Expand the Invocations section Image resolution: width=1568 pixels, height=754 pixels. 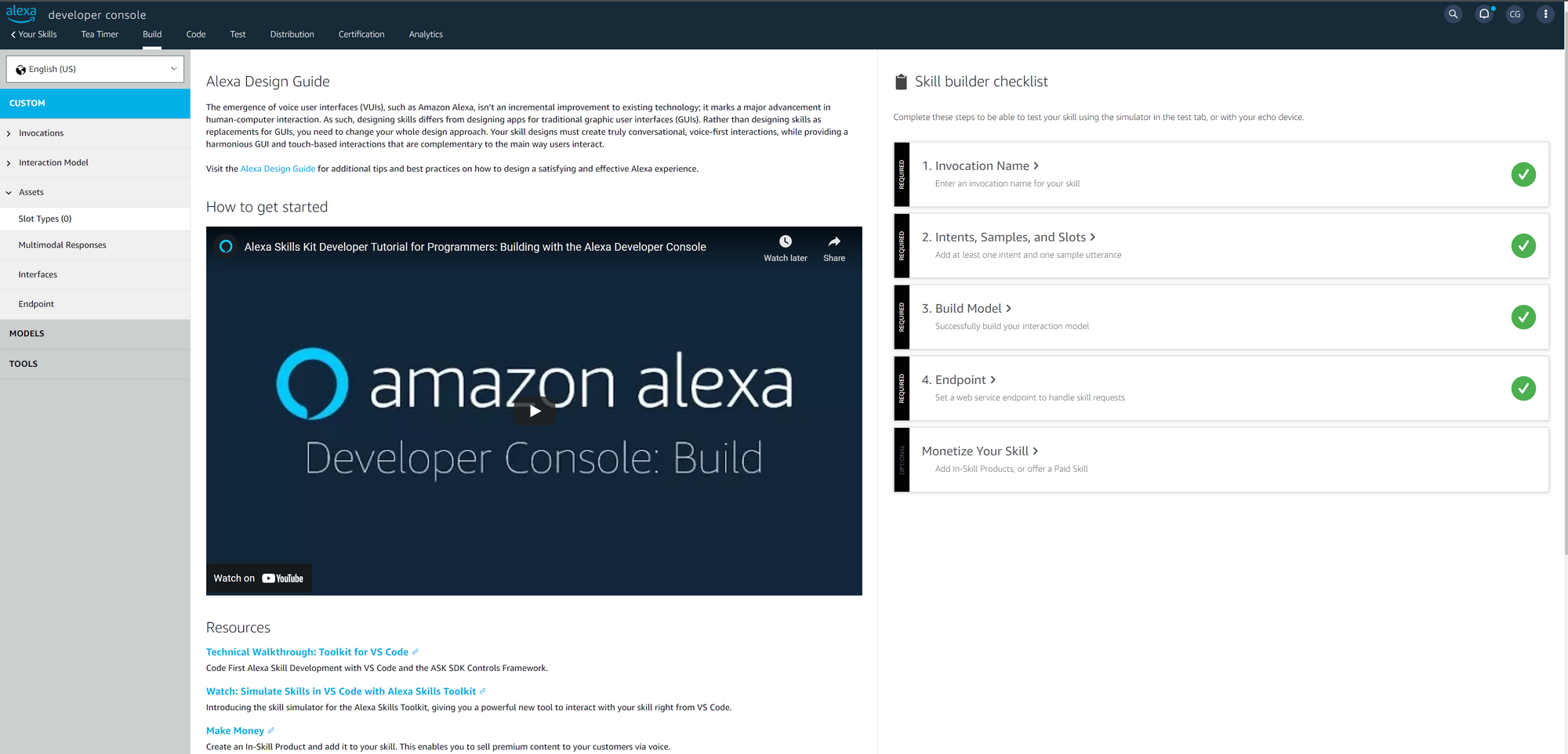coord(95,133)
